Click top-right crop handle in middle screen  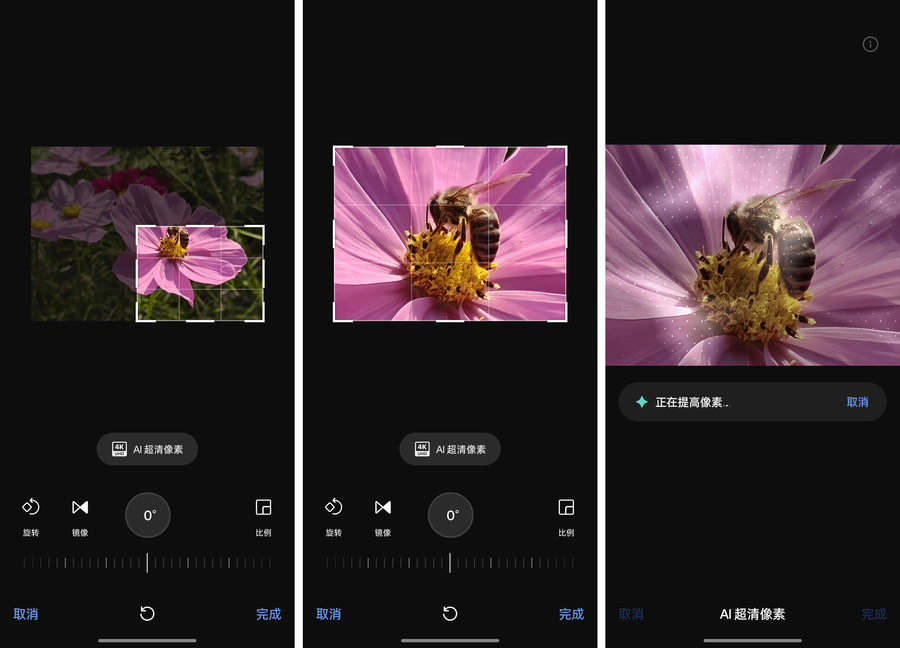[x=566, y=148]
